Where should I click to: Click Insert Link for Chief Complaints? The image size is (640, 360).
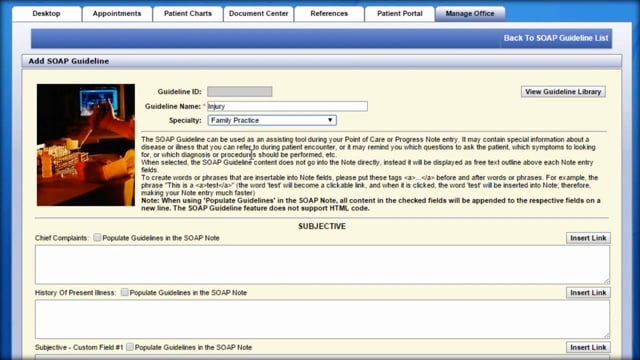(588, 238)
